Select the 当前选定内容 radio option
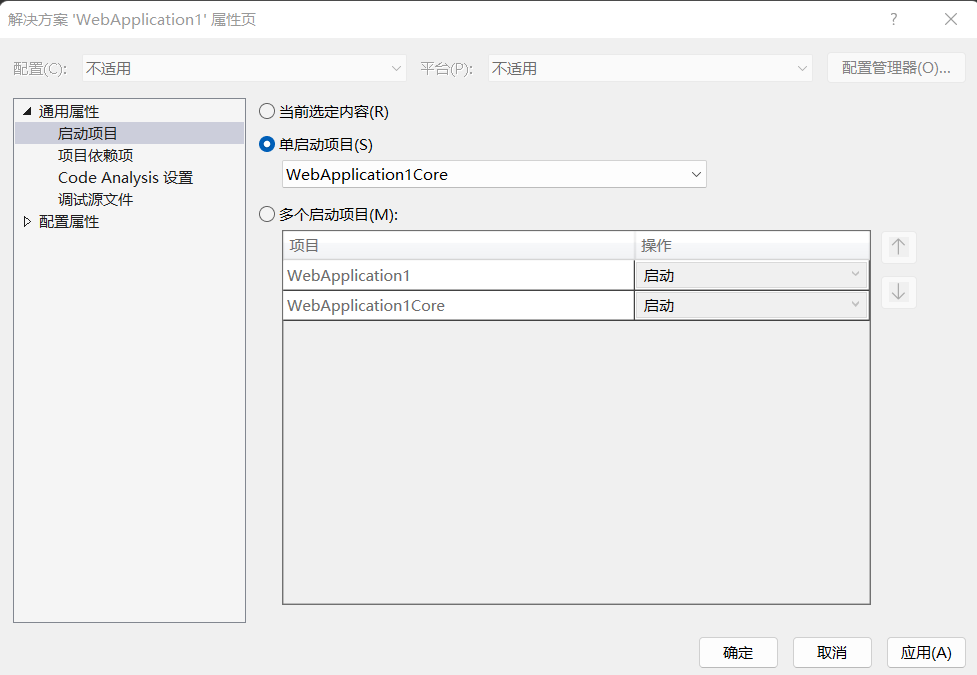Viewport: 977px width, 675px height. (267, 111)
